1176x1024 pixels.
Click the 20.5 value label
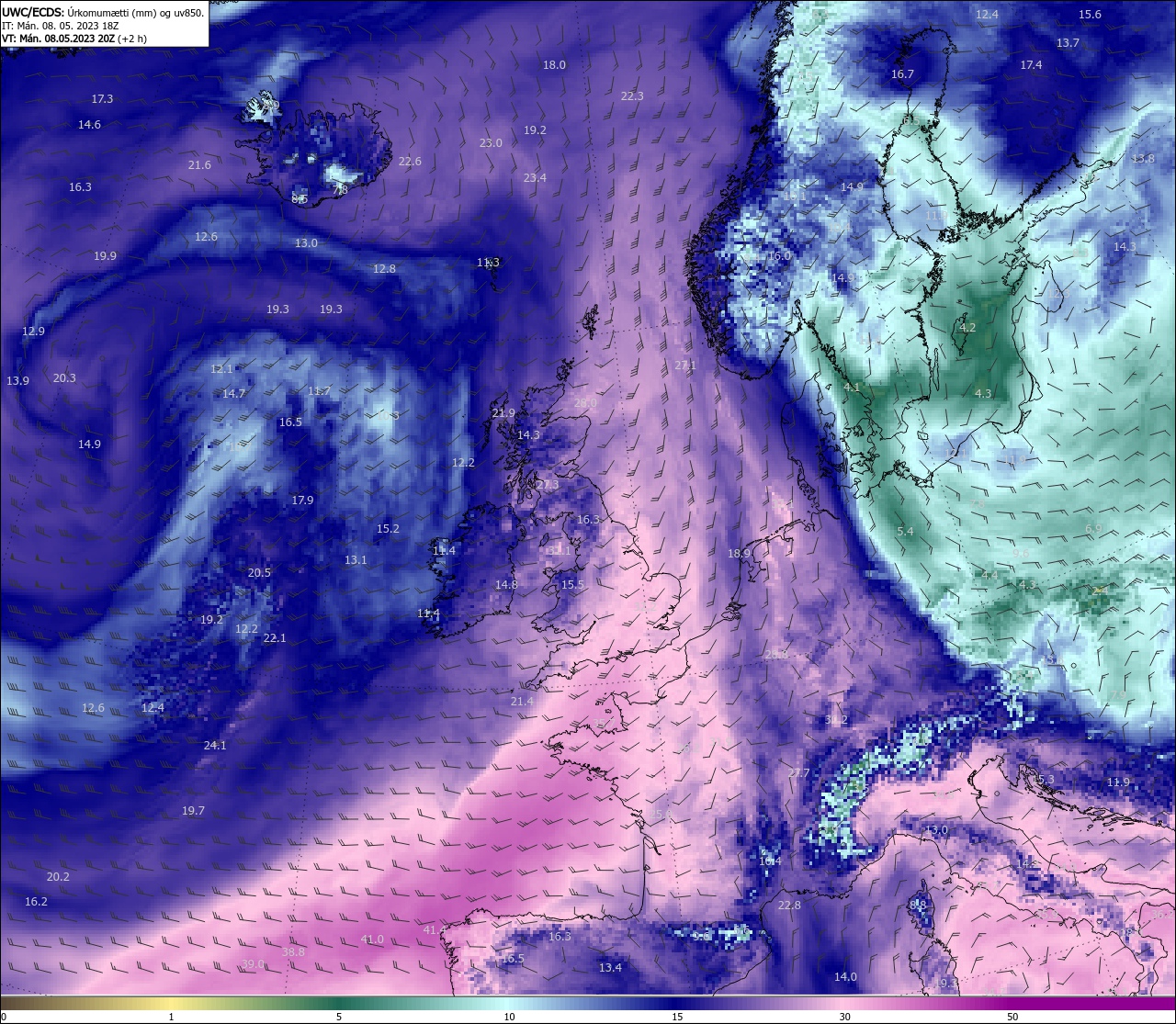[259, 573]
